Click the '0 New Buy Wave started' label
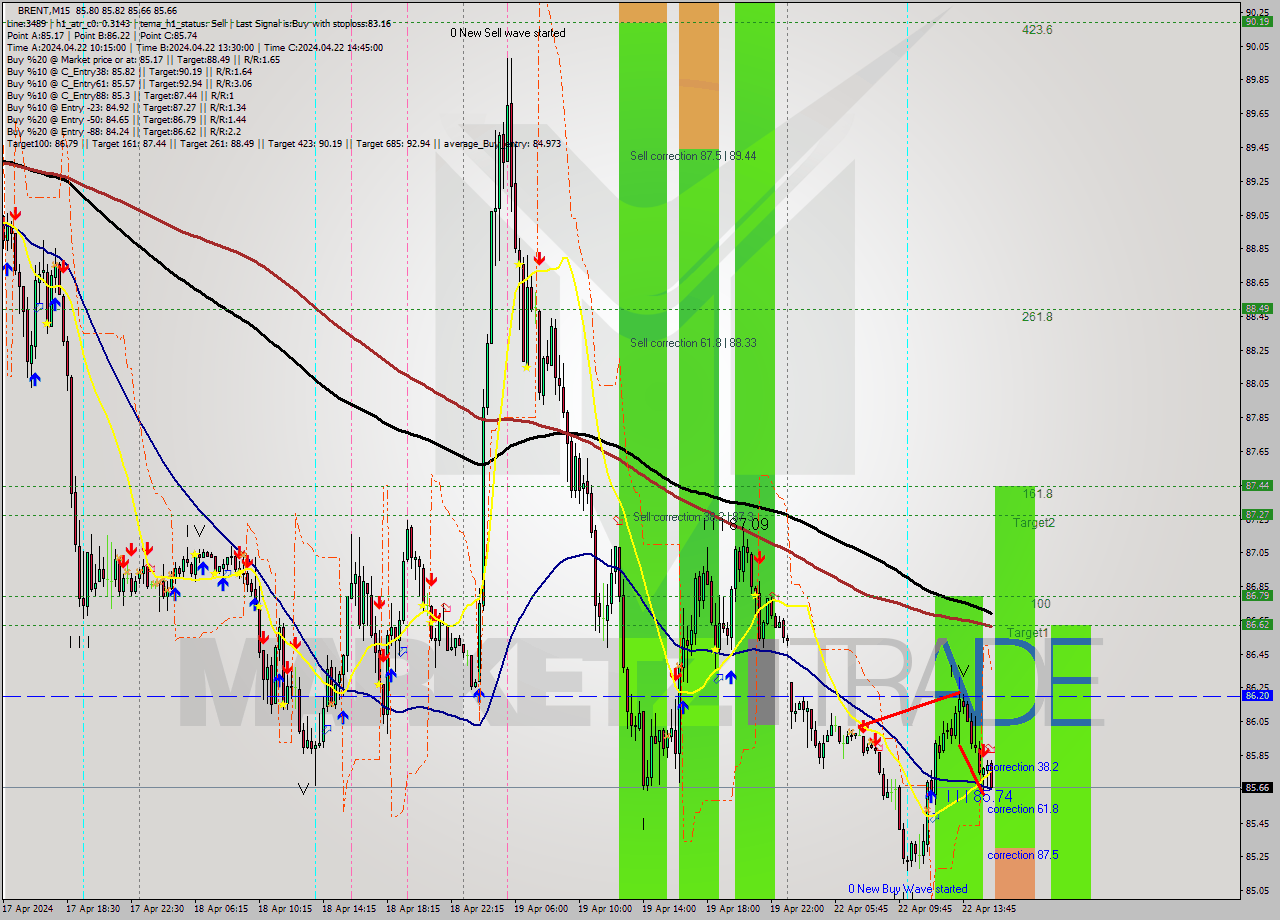 (x=908, y=888)
